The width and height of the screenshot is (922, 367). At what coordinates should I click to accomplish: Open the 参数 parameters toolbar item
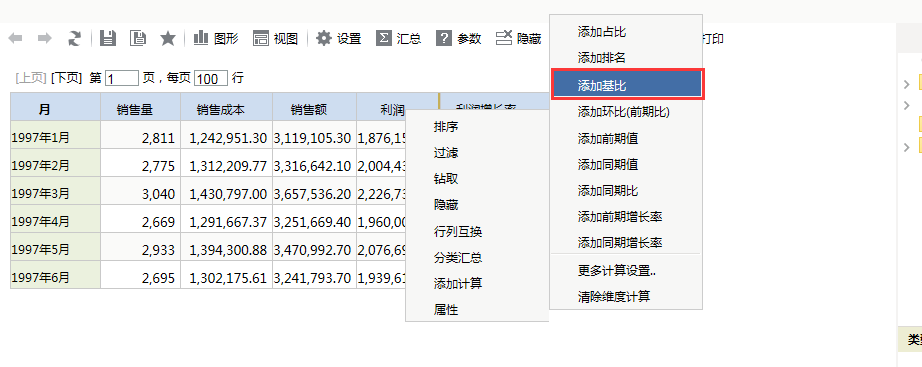(459, 39)
